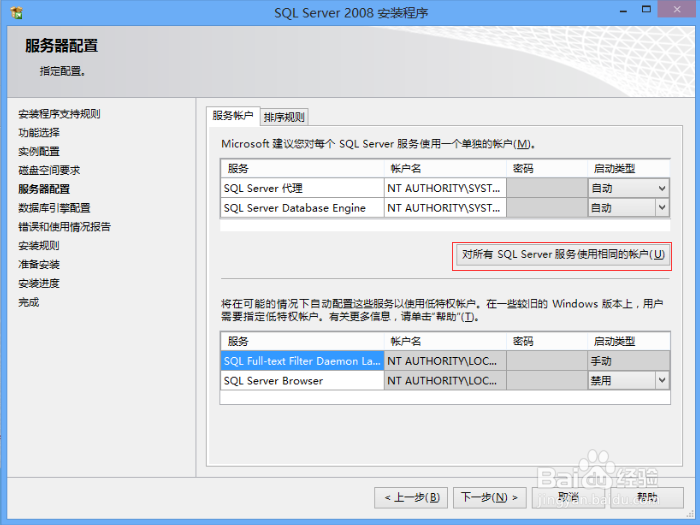Click 启动类型 column header in lower table
700x525 pixels.
click(x=629, y=342)
